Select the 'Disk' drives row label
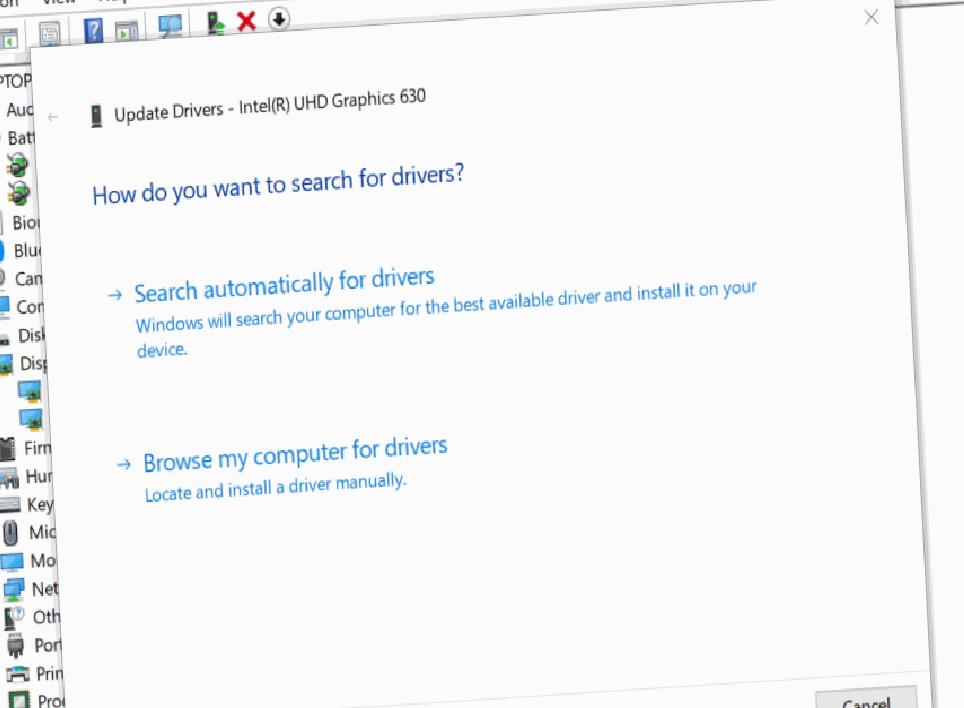 pos(31,335)
